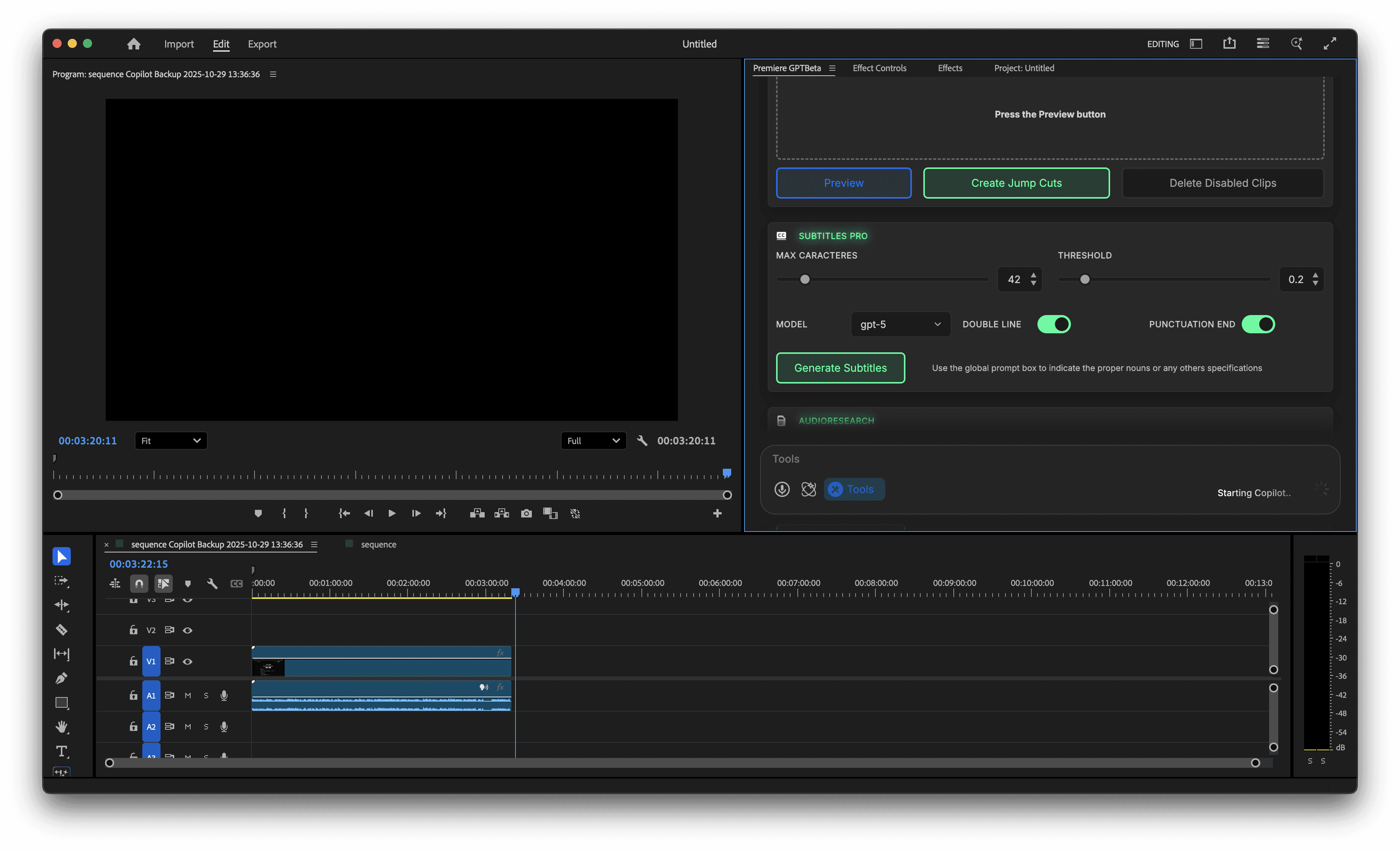Step forward one frame

click(x=416, y=514)
